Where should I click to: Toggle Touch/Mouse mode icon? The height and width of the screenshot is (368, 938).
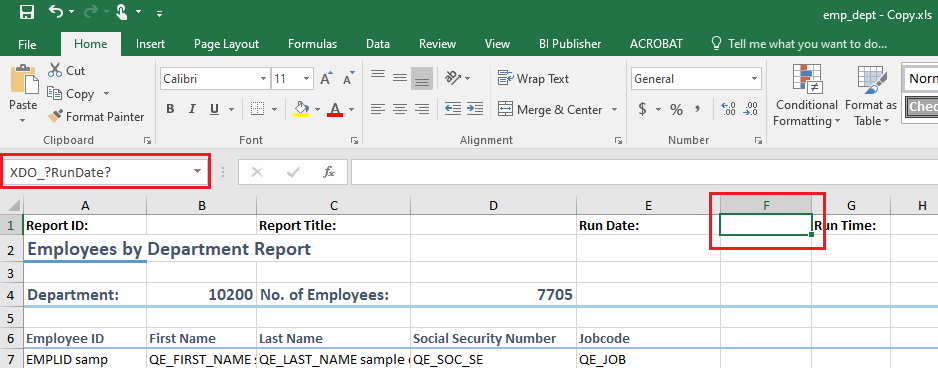[122, 12]
